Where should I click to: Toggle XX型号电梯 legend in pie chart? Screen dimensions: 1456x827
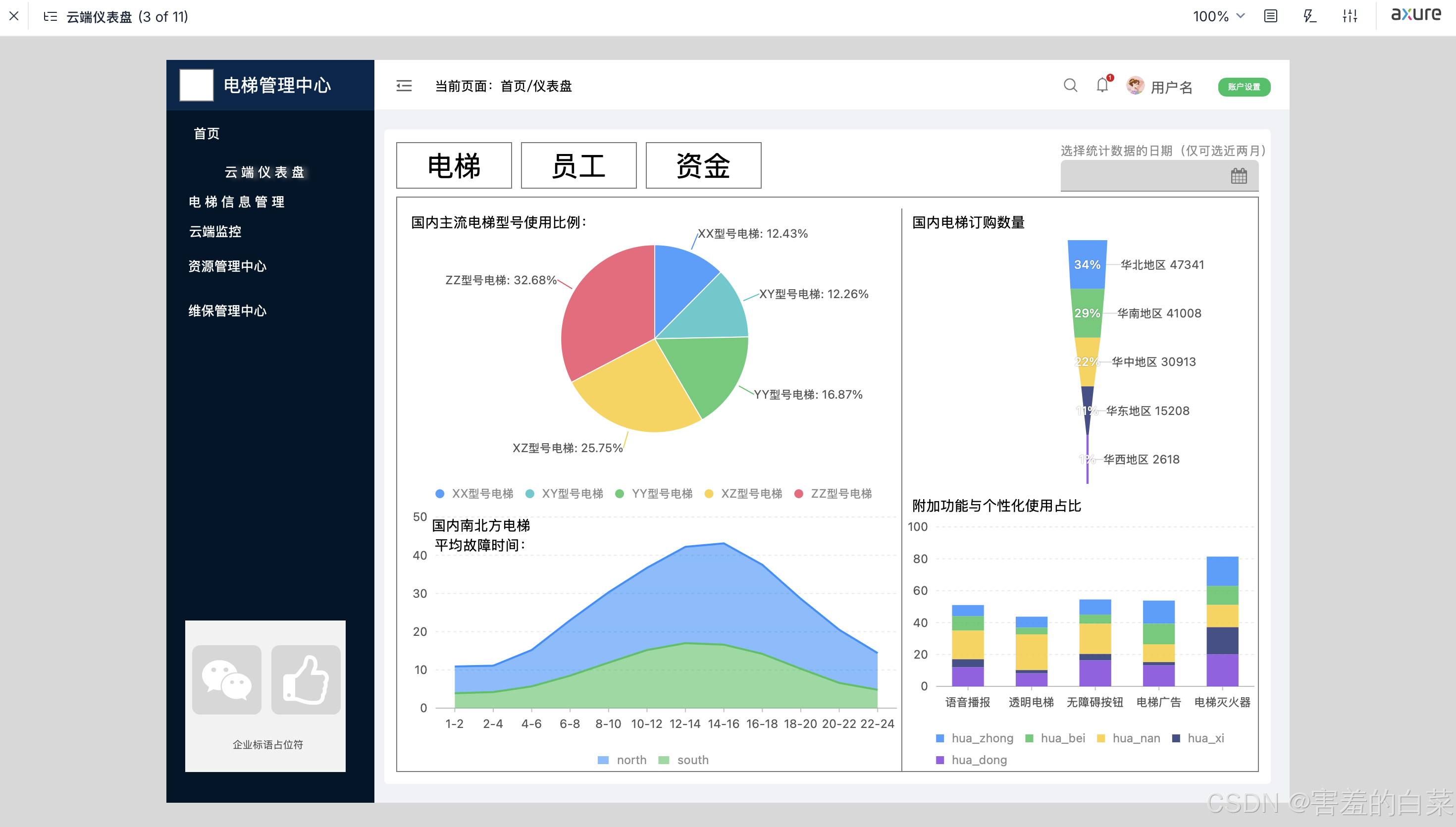474,494
